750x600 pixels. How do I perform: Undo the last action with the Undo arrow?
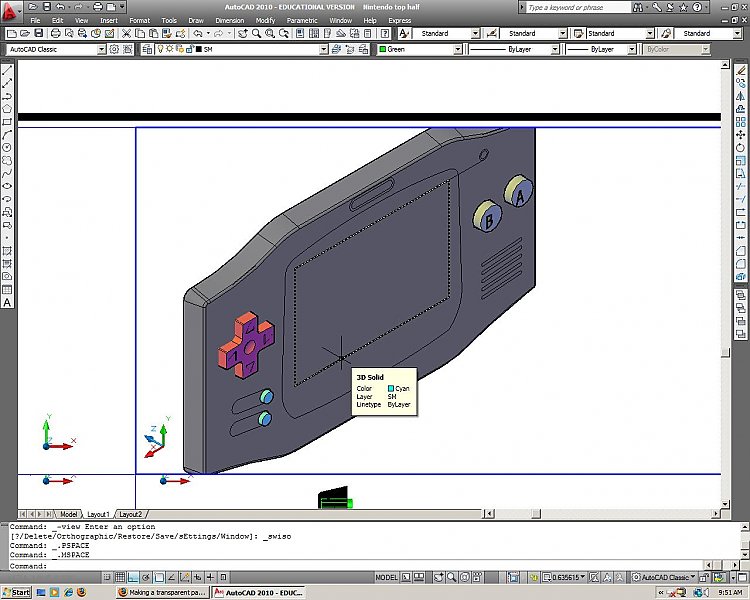(x=198, y=33)
